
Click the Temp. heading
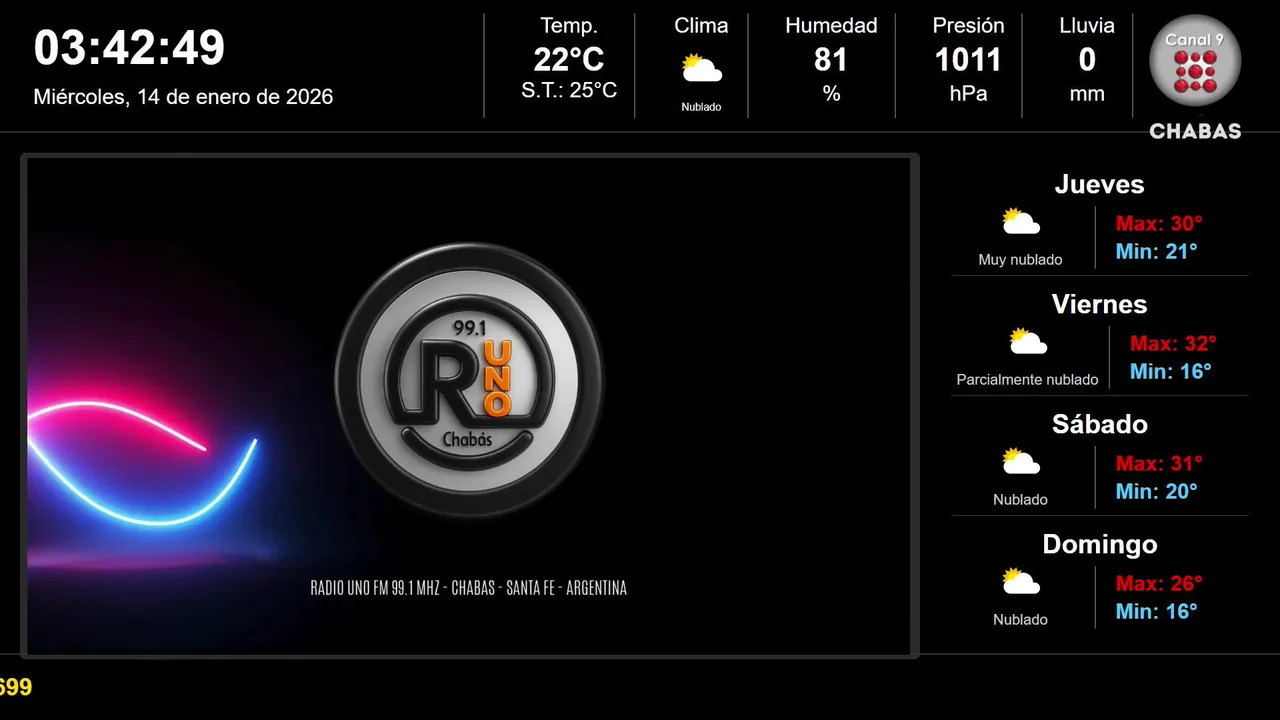(x=569, y=26)
